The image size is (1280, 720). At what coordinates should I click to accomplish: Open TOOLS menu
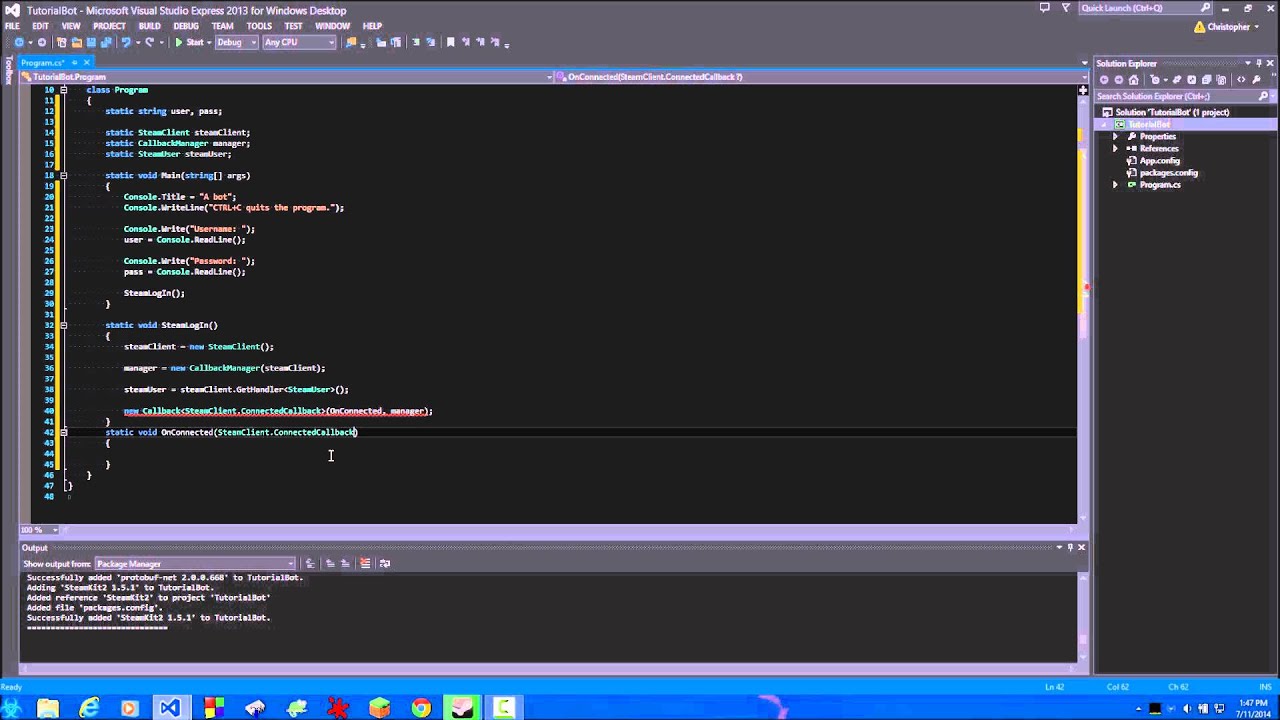259,26
